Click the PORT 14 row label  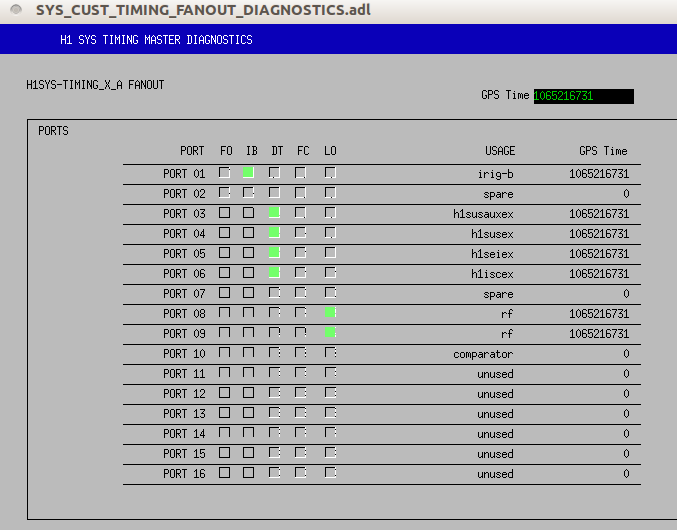[184, 434]
